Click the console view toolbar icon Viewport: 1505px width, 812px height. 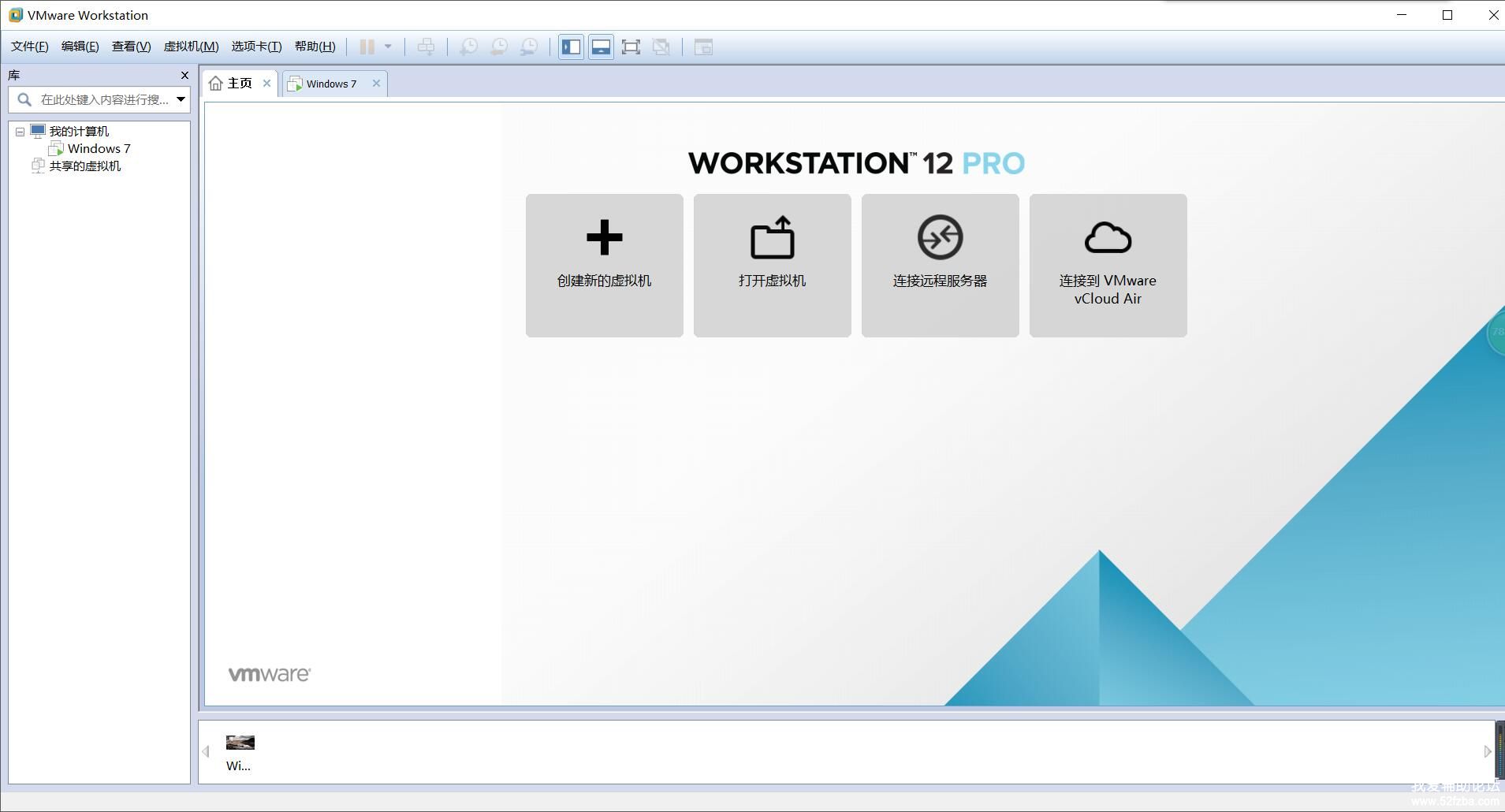coord(703,47)
